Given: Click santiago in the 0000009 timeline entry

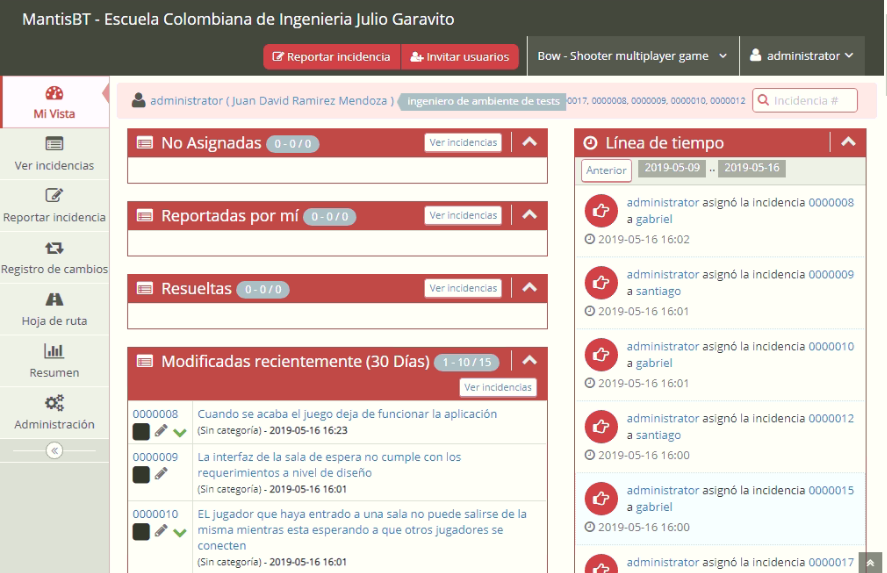Looking at the screenshot, I should click(658, 291).
